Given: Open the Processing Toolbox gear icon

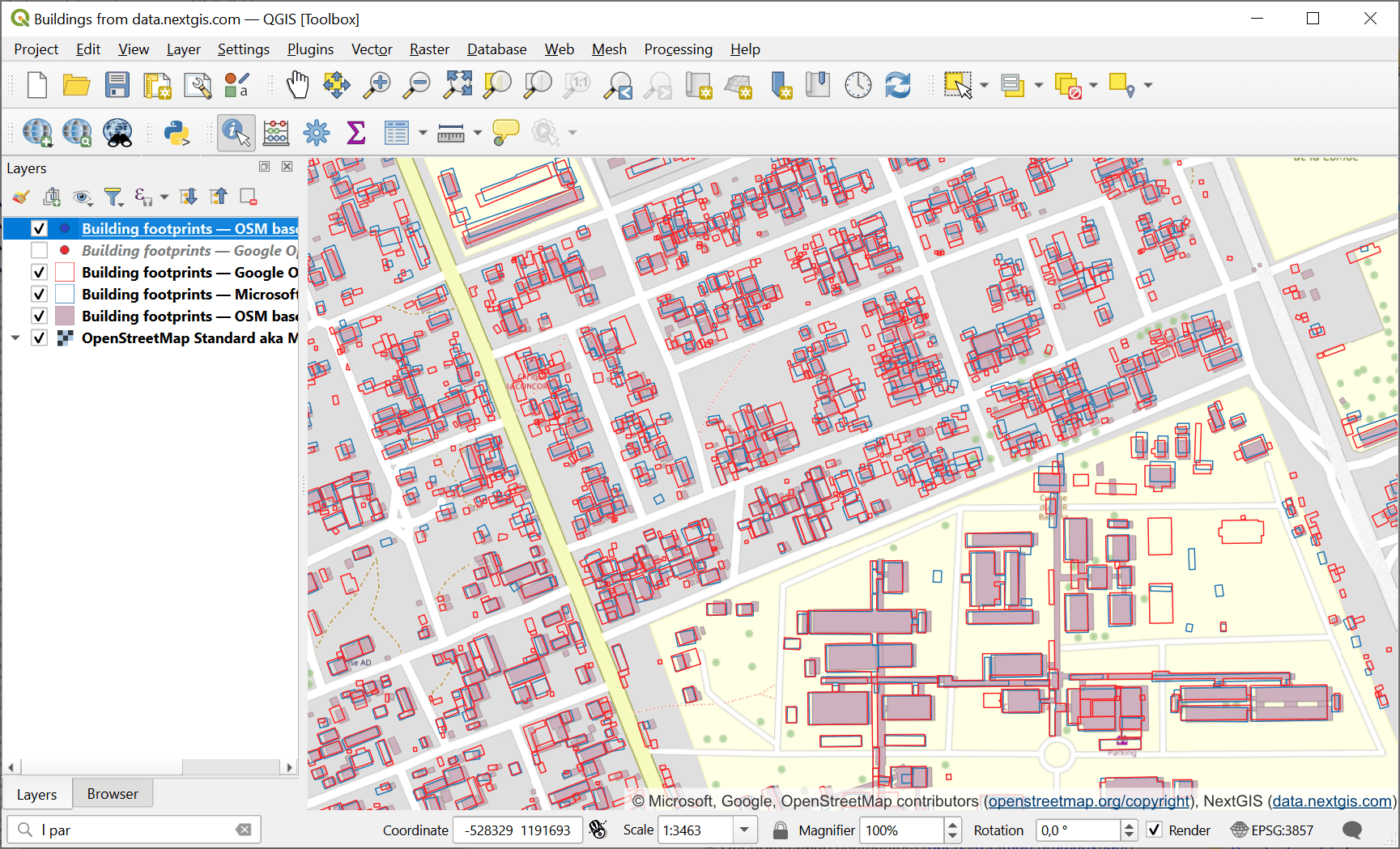Looking at the screenshot, I should click(317, 133).
